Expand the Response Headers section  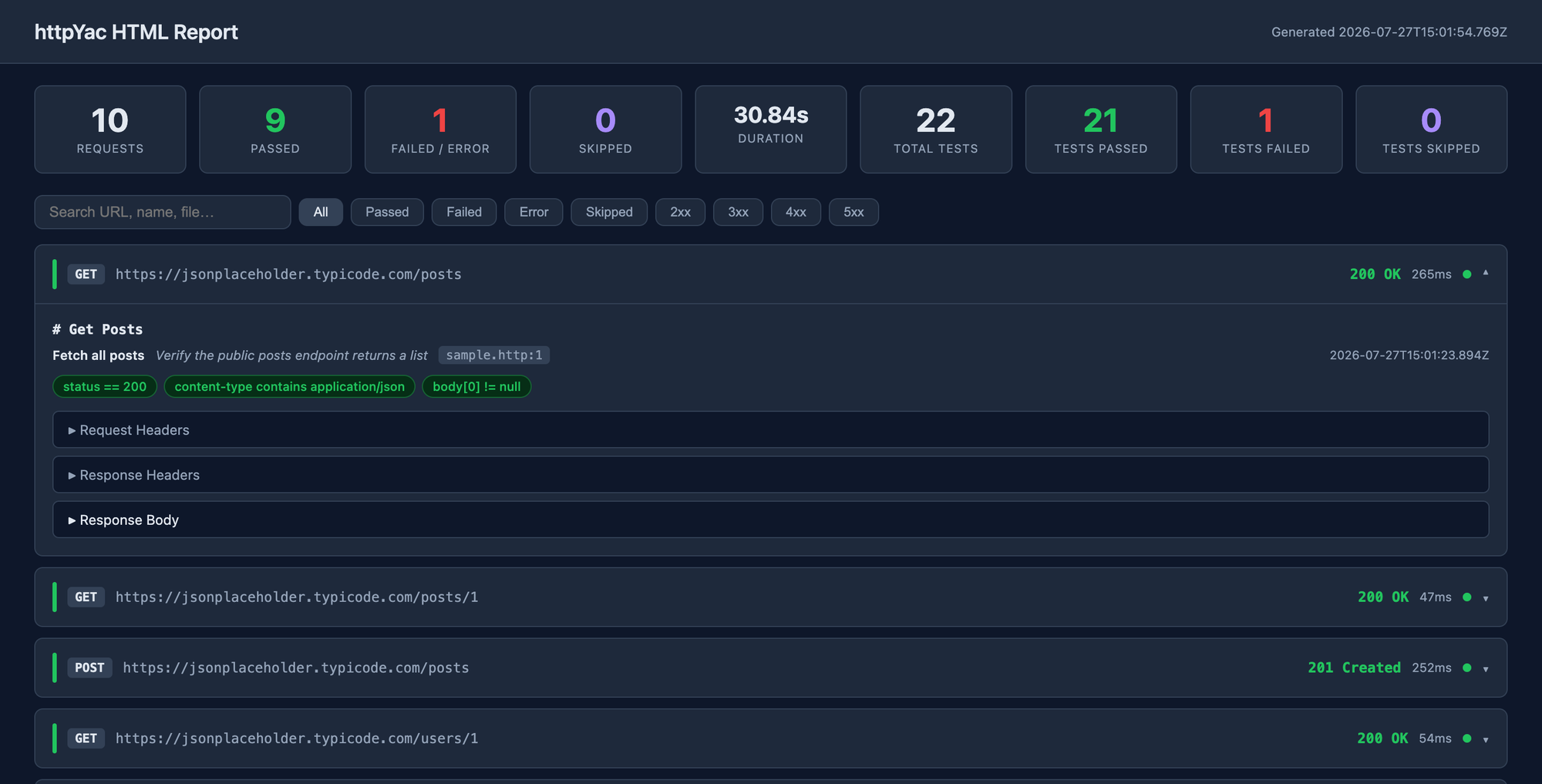pyautogui.click(x=770, y=475)
